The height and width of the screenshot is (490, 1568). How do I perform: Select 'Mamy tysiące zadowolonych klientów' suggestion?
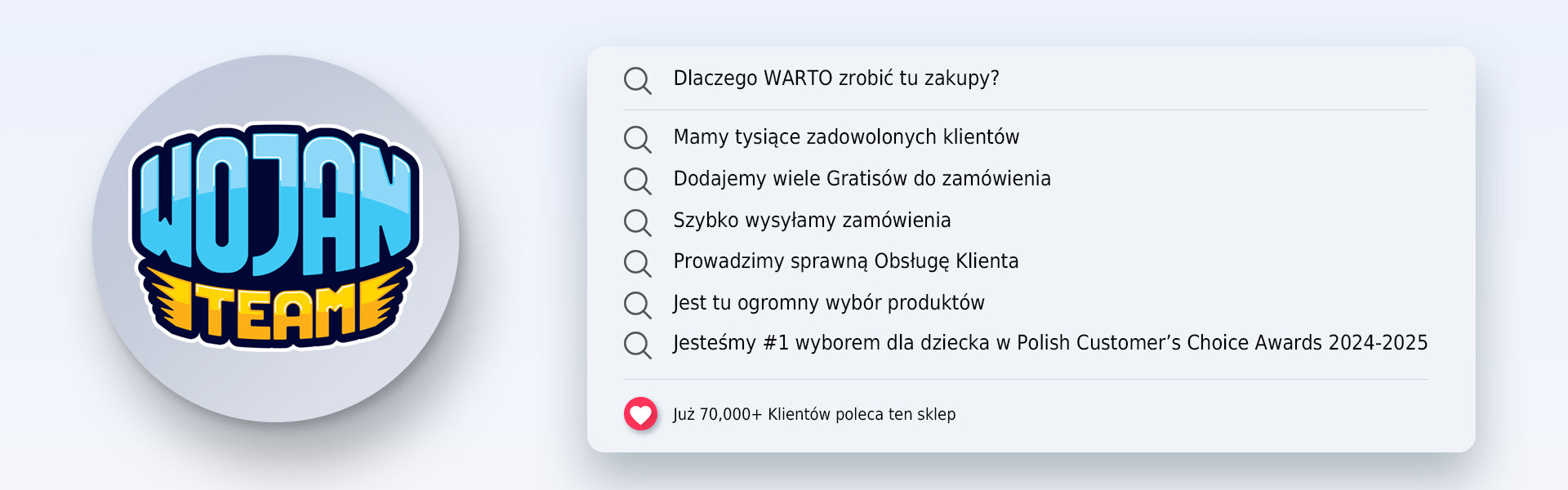point(846,137)
